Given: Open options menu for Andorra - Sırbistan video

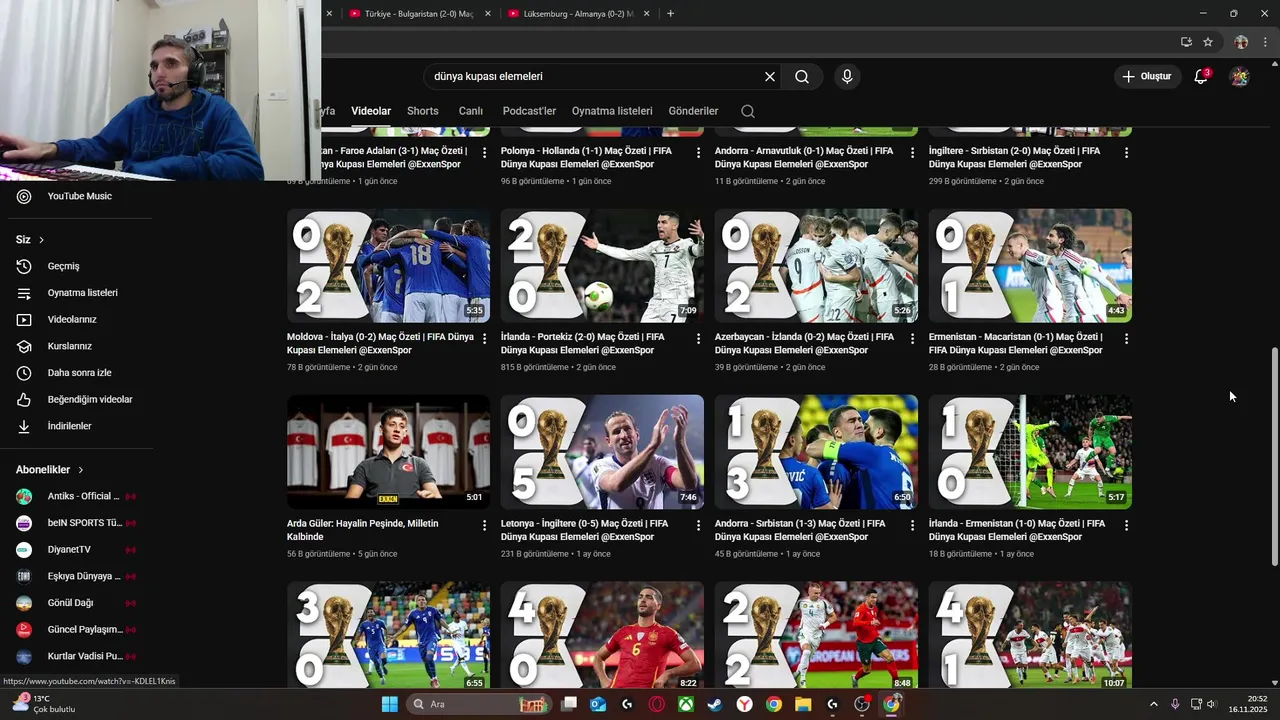Looking at the screenshot, I should tap(912, 525).
